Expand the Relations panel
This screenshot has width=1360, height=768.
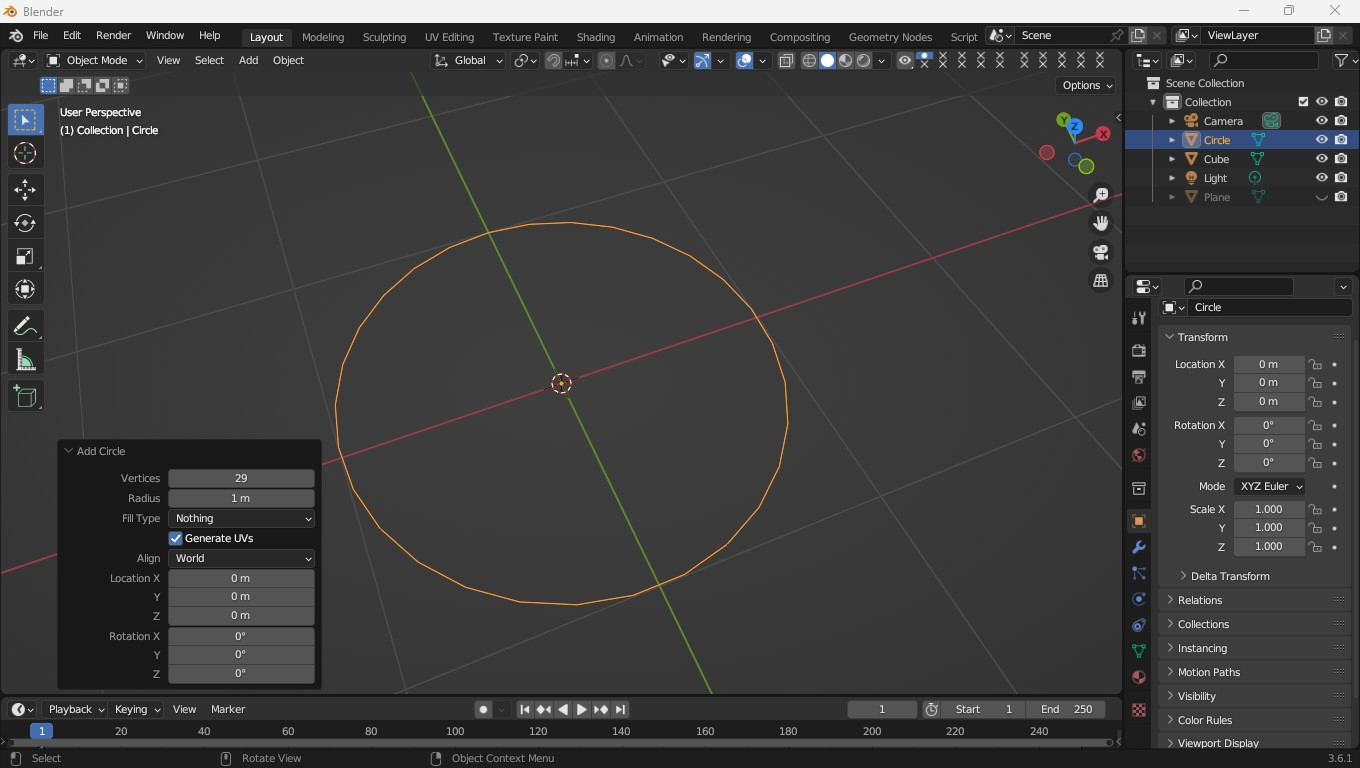tap(1200, 600)
